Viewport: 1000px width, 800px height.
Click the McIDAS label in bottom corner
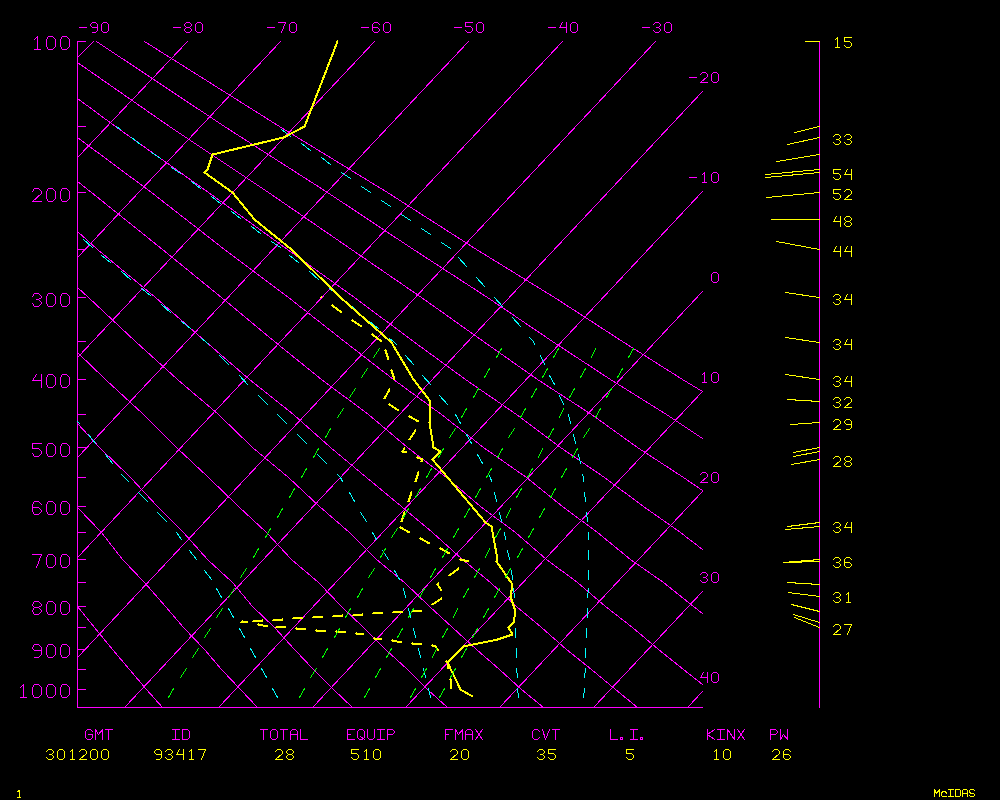pos(954,793)
